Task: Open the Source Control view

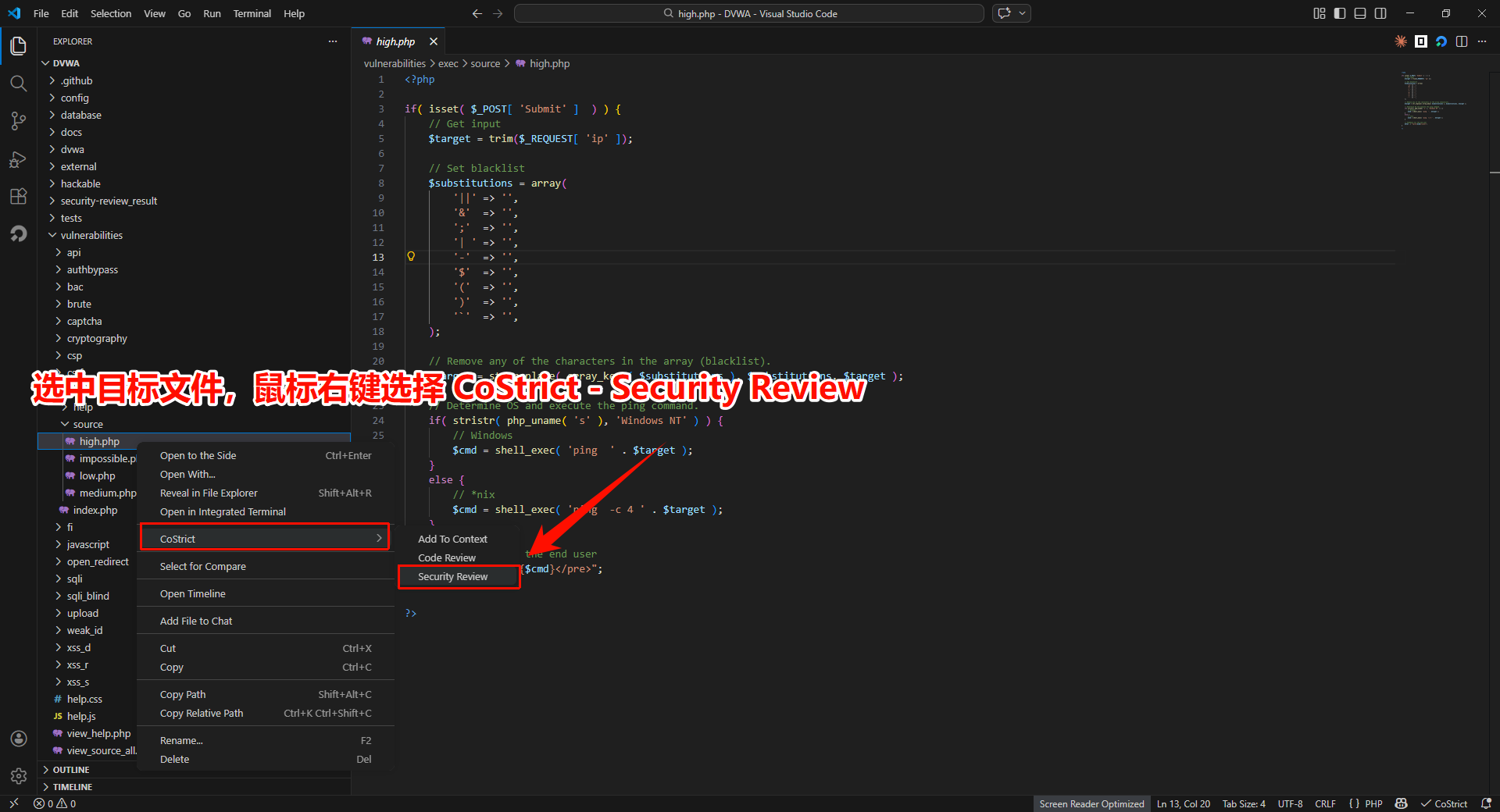Action: point(19,121)
